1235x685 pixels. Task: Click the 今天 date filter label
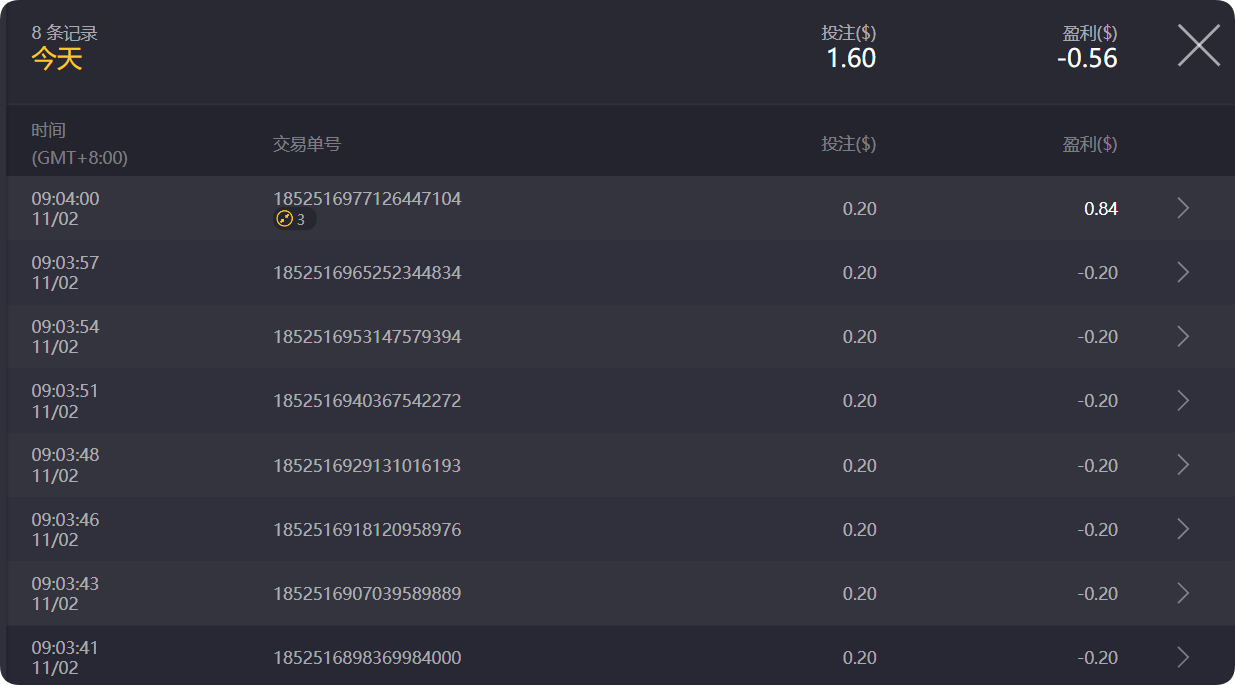pos(57,59)
